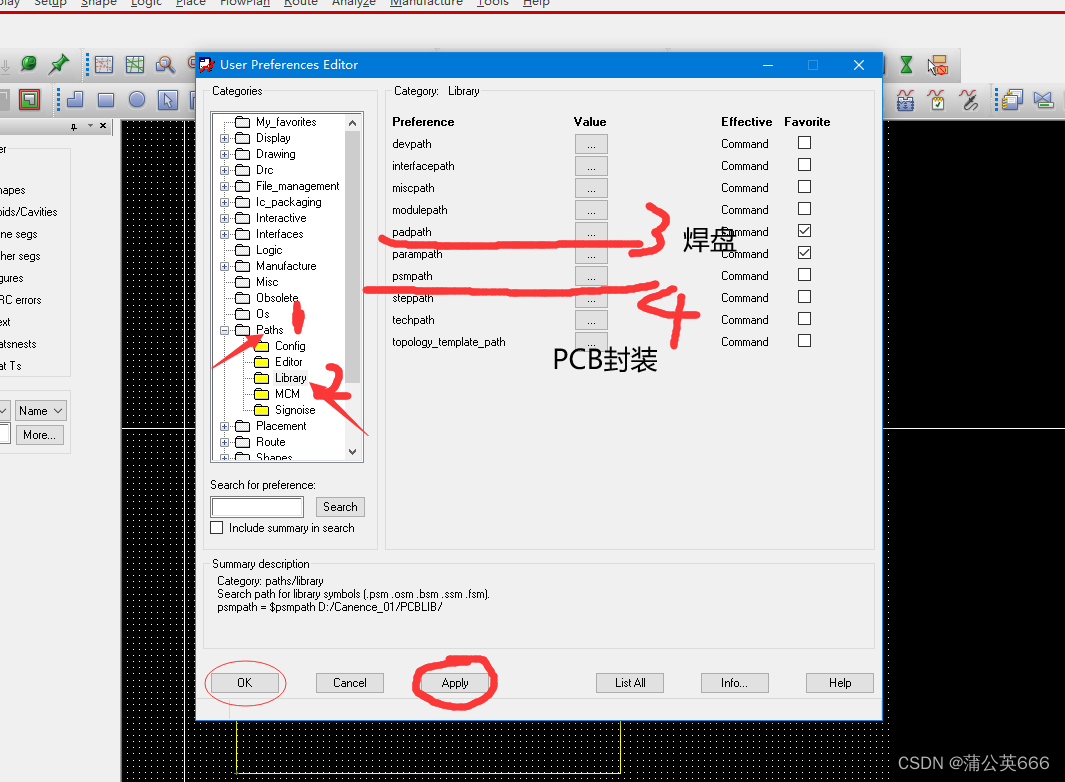The height and width of the screenshot is (782, 1065).
Task: Uncheck the padpath Favorite checkbox
Action: (804, 231)
